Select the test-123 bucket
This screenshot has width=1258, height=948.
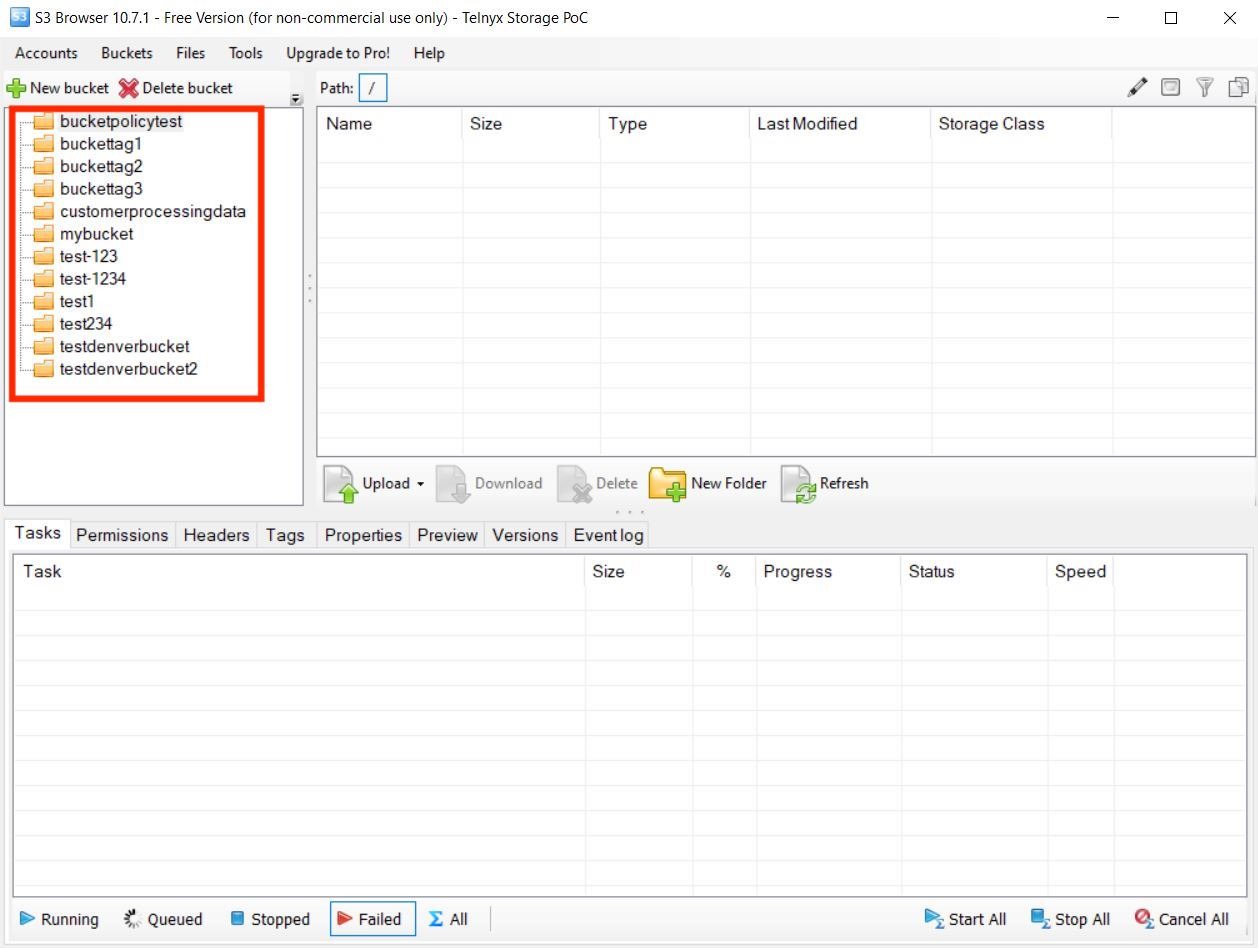(x=88, y=256)
